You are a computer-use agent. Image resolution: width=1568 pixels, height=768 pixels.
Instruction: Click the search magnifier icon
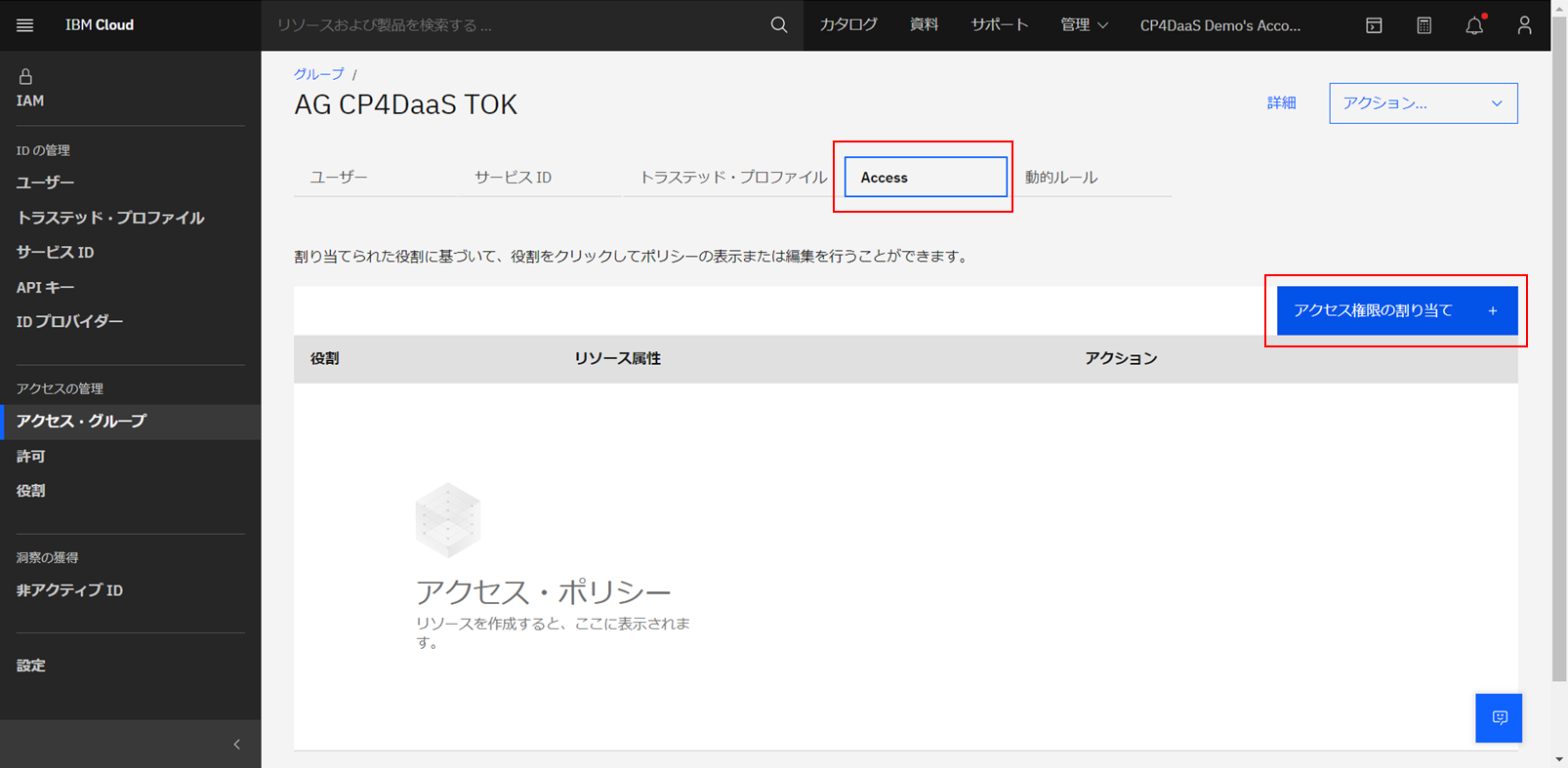[778, 25]
